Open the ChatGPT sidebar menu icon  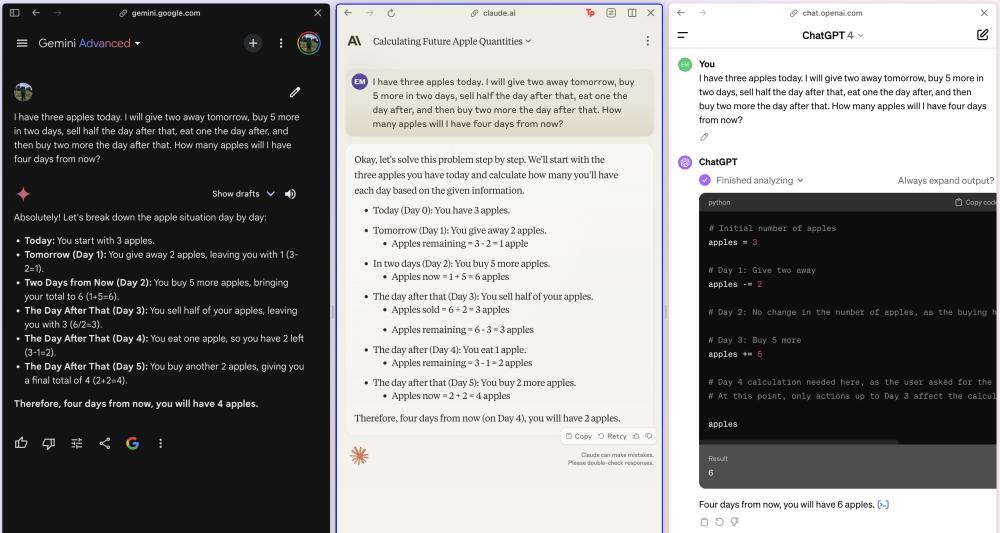coord(683,35)
